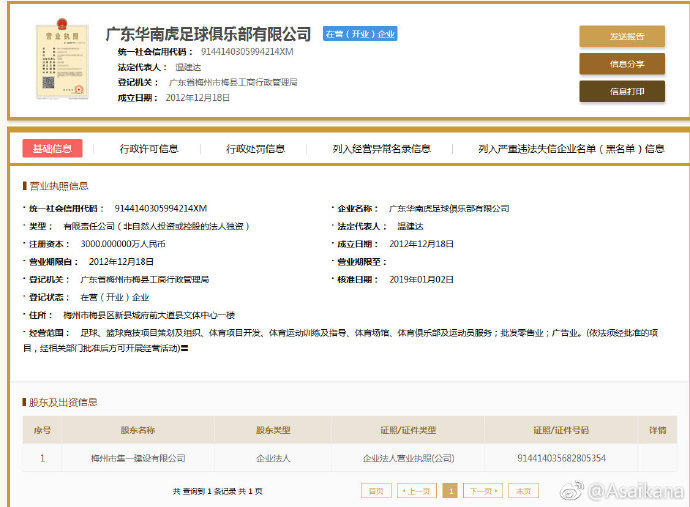Click the 发送报告 button

[x=622, y=36]
